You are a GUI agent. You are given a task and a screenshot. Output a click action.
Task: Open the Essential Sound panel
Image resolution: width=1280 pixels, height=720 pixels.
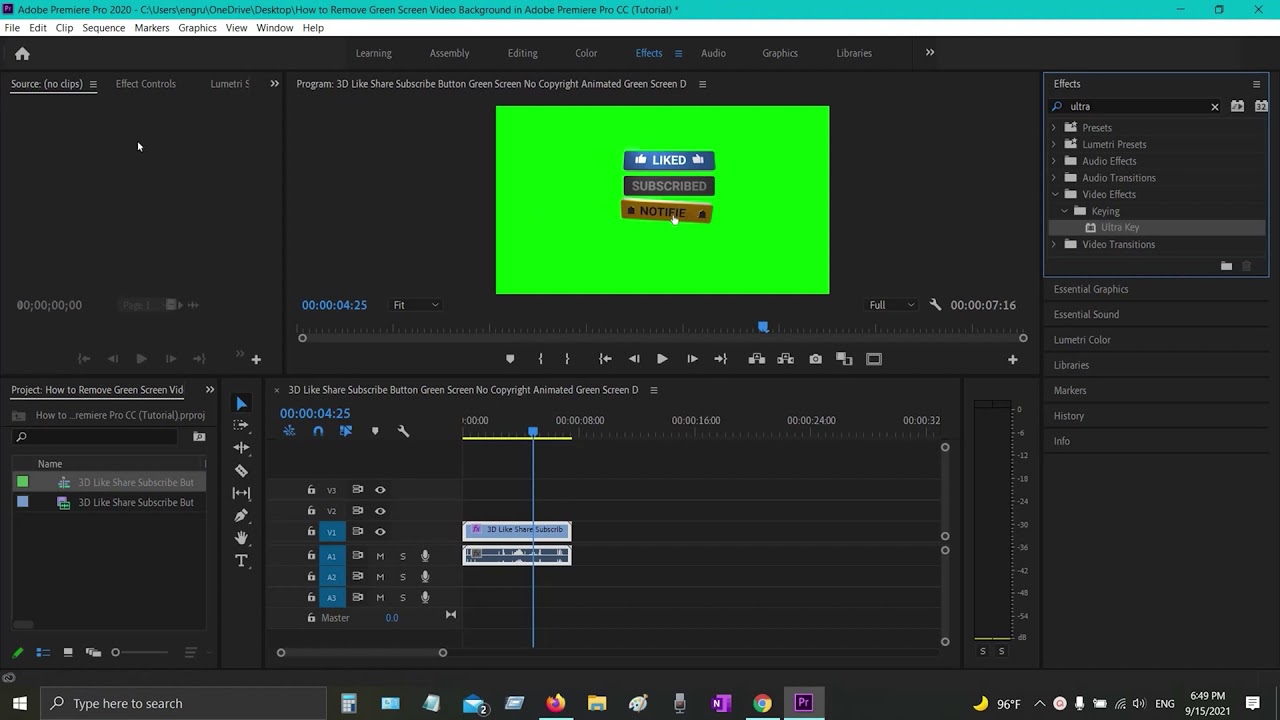tap(1086, 315)
